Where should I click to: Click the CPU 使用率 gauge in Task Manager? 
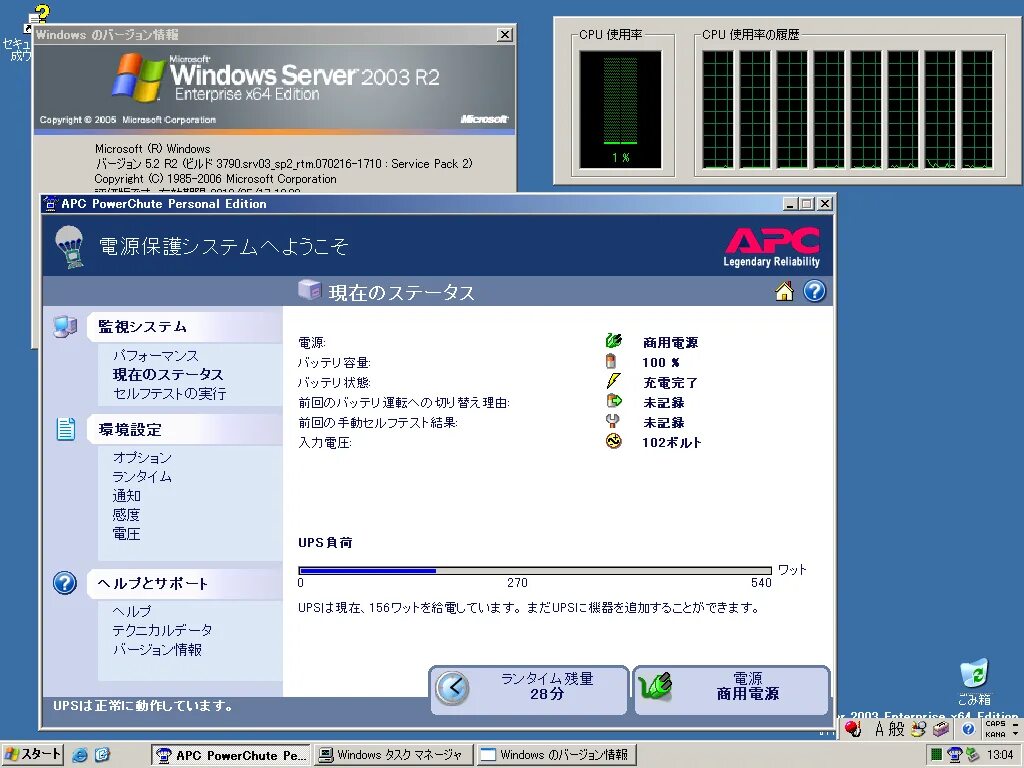click(x=620, y=110)
